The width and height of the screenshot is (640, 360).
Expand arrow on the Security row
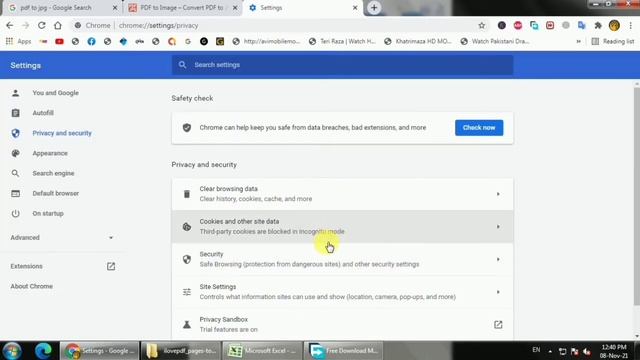point(498,259)
